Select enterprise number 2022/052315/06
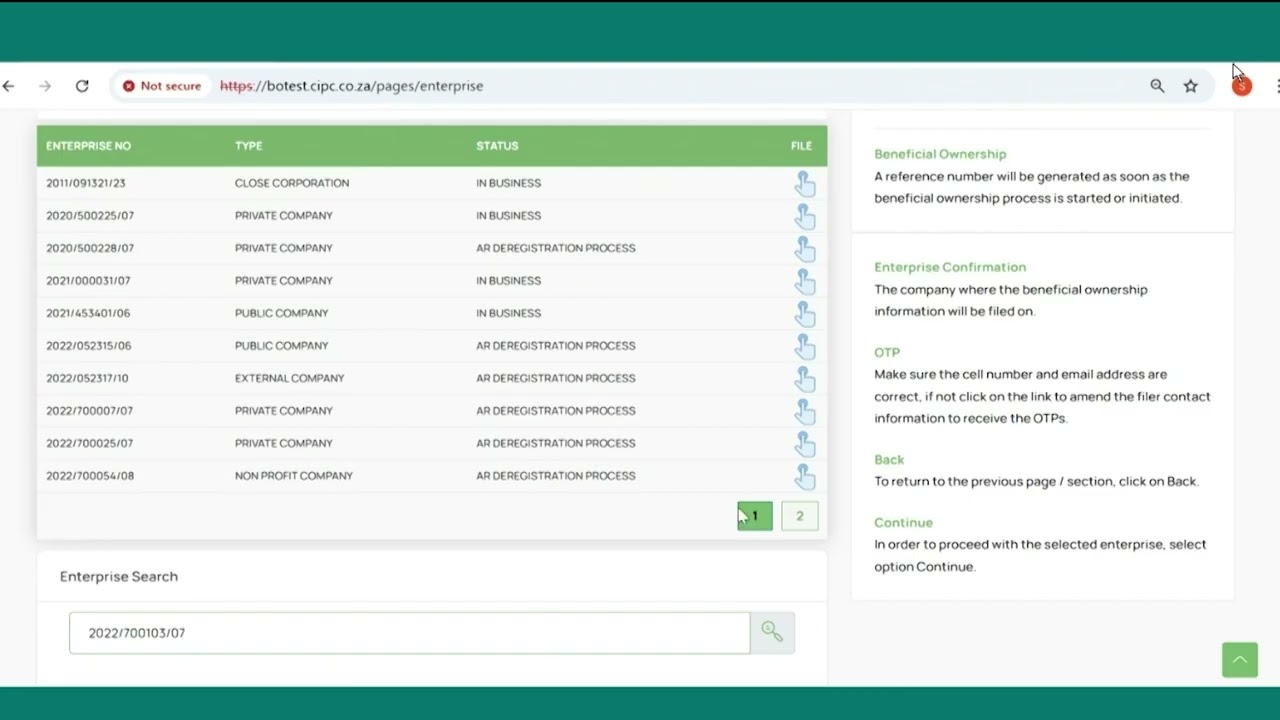This screenshot has width=1280, height=720. click(x=88, y=346)
